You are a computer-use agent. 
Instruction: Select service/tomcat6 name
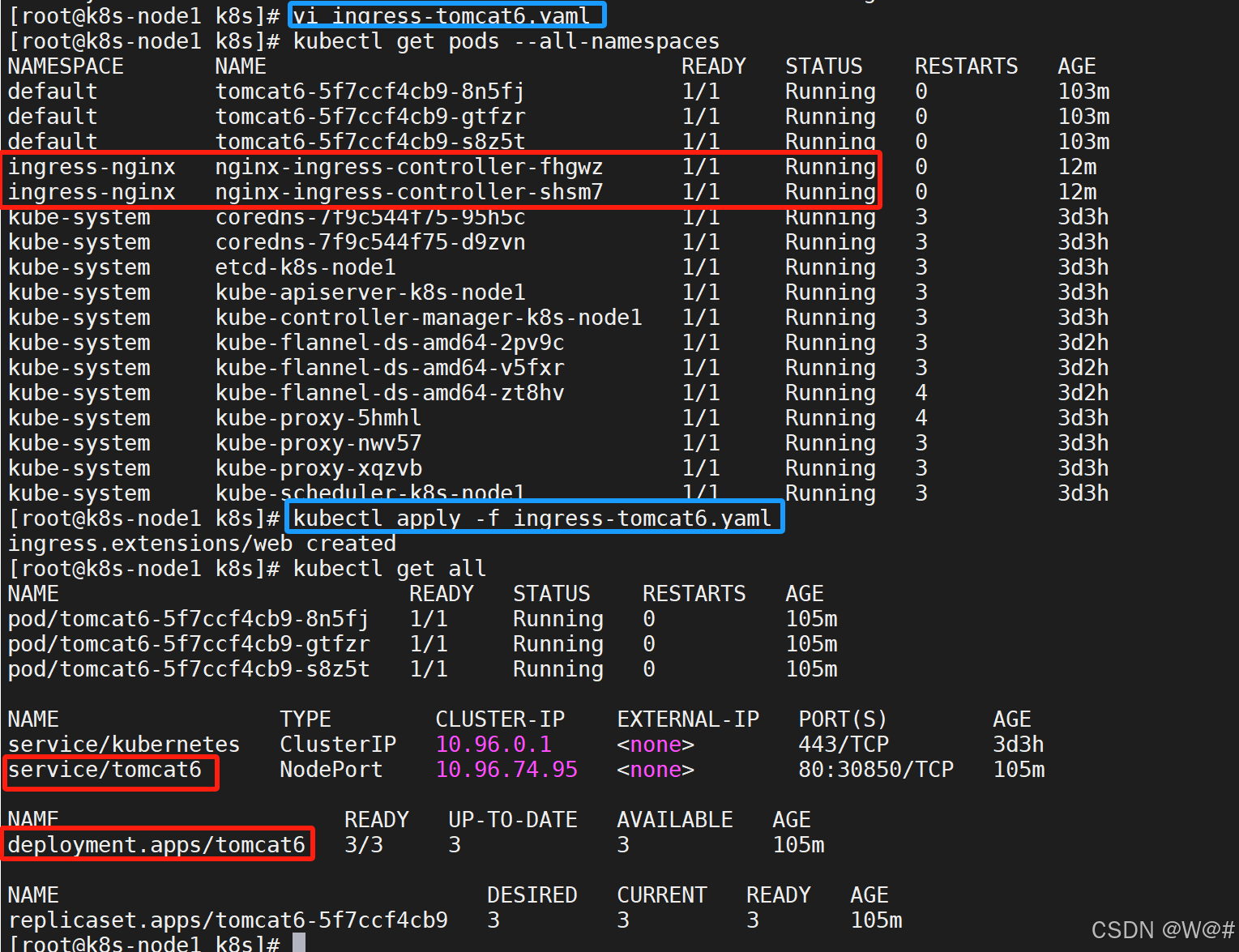[x=105, y=770]
